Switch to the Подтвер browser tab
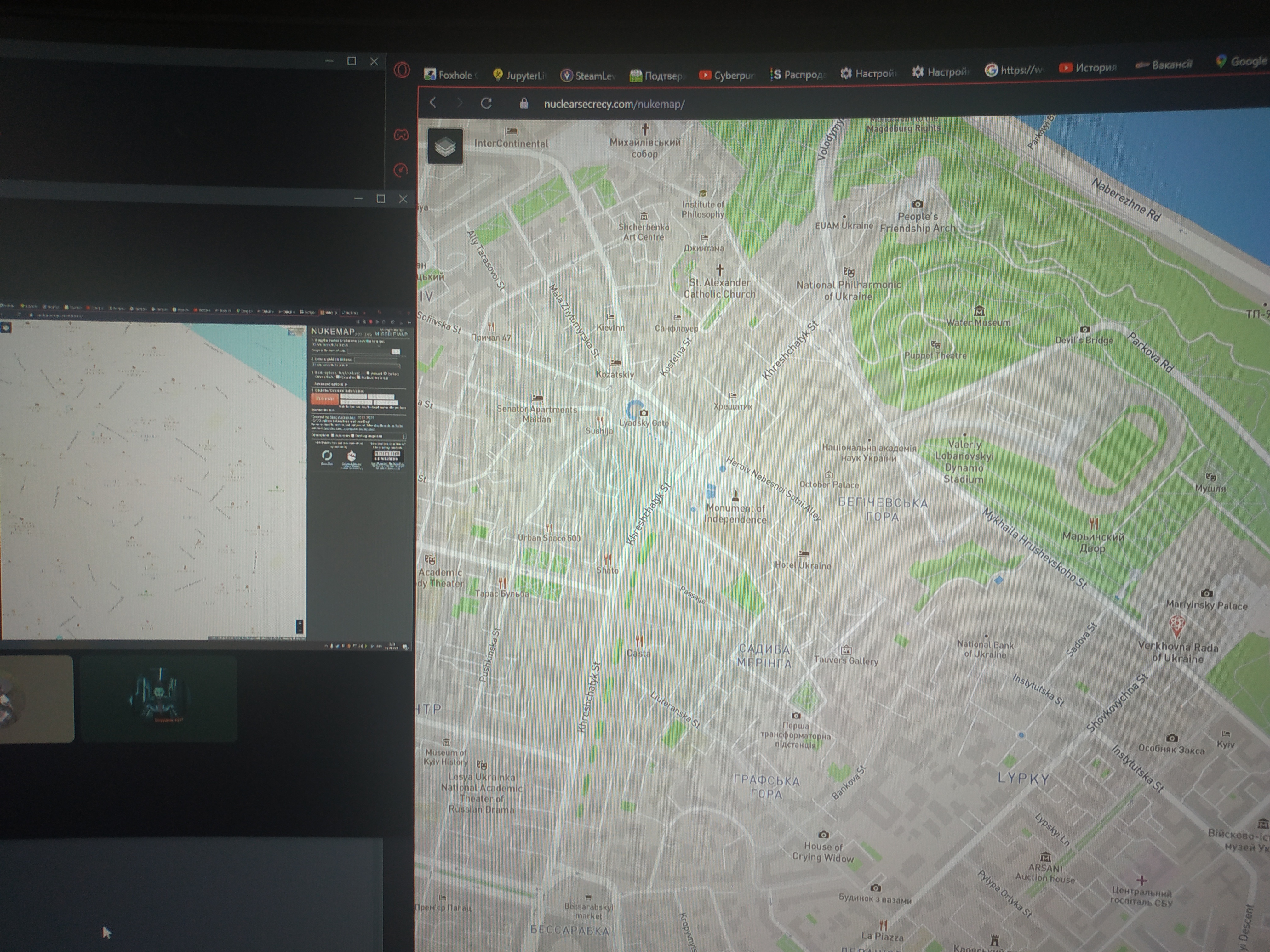Viewport: 1270px width, 952px height. coord(656,75)
